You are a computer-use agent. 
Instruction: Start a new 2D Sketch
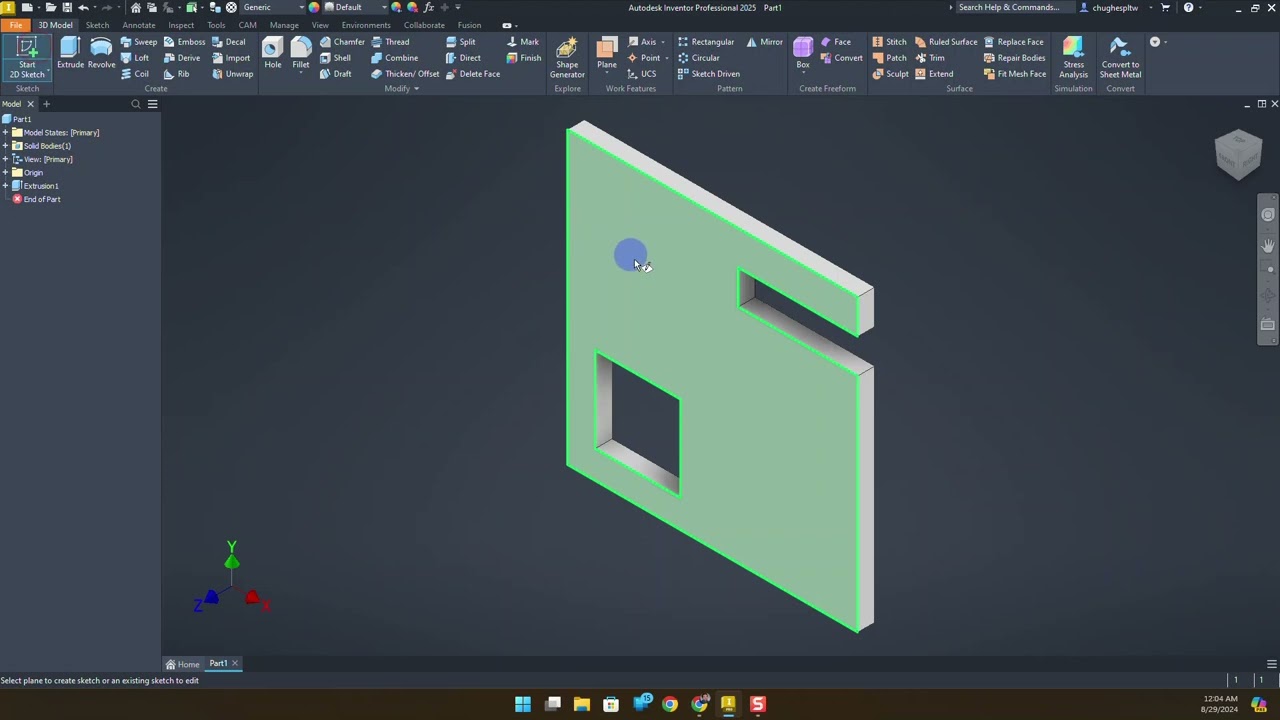click(x=27, y=58)
